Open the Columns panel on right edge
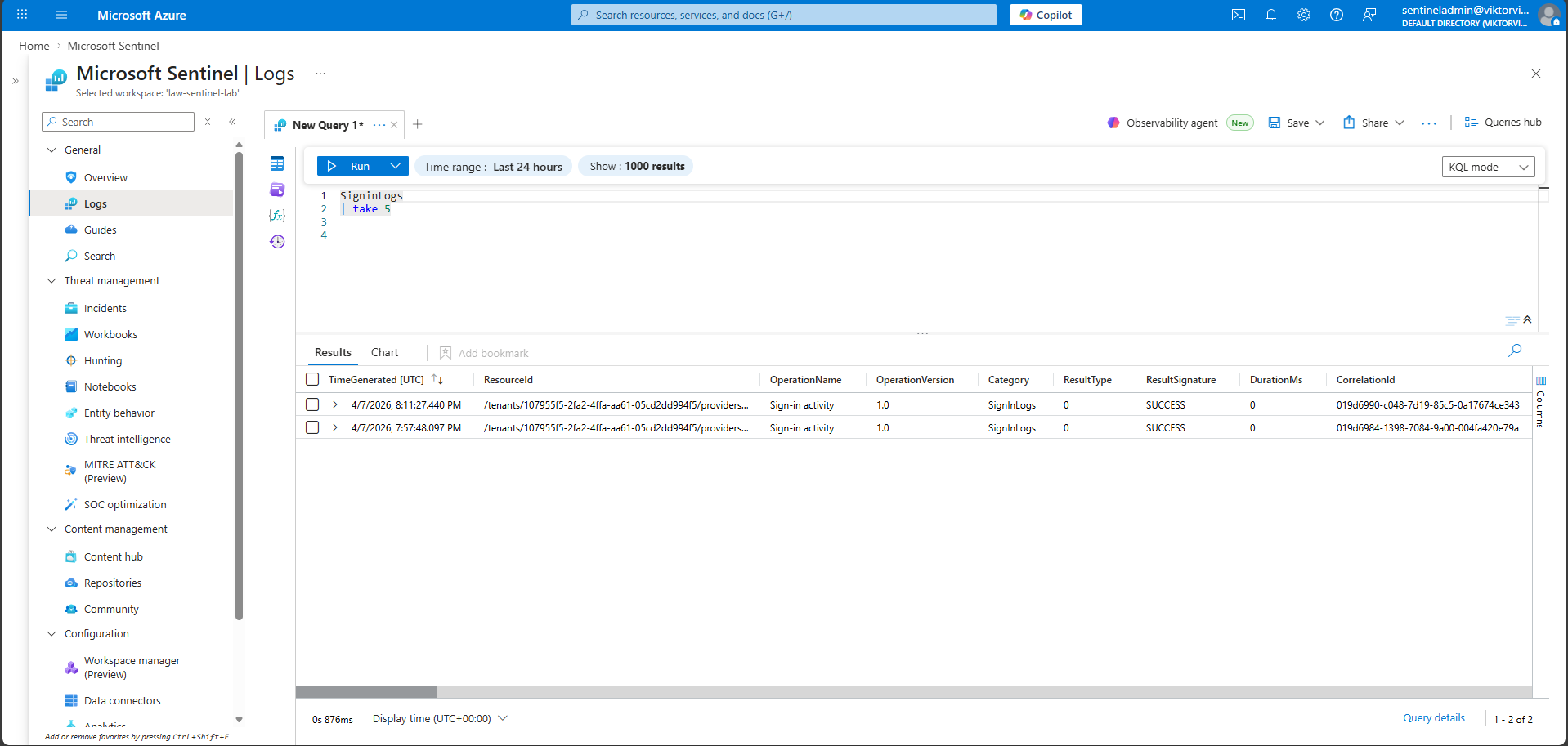1568x746 pixels. [1540, 404]
